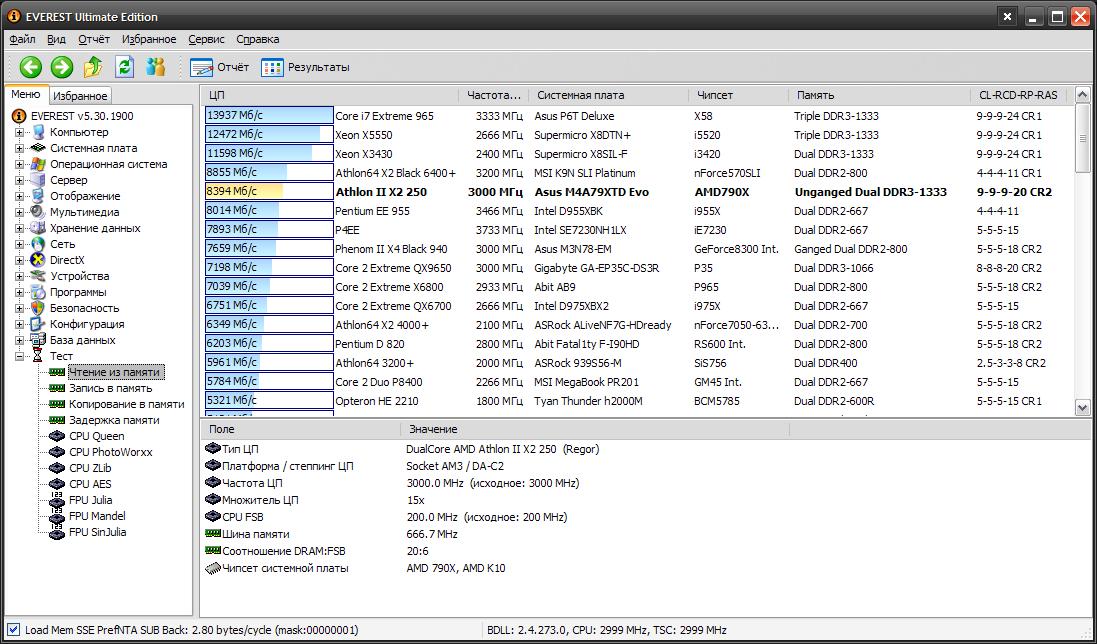Viewport: 1097px width, 644px height.
Task: Expand the Операционная система tree node
Action: click(x=20, y=164)
